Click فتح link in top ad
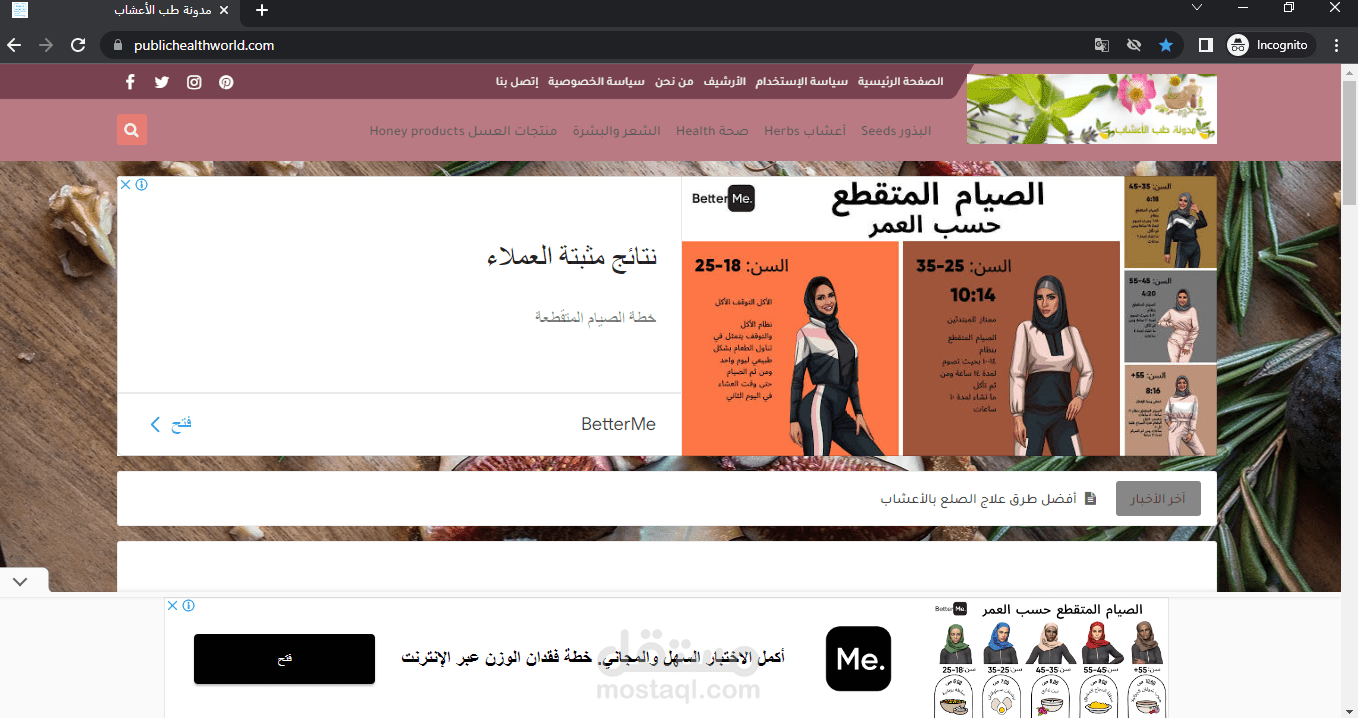This screenshot has height=718, width=1358. pos(180,424)
